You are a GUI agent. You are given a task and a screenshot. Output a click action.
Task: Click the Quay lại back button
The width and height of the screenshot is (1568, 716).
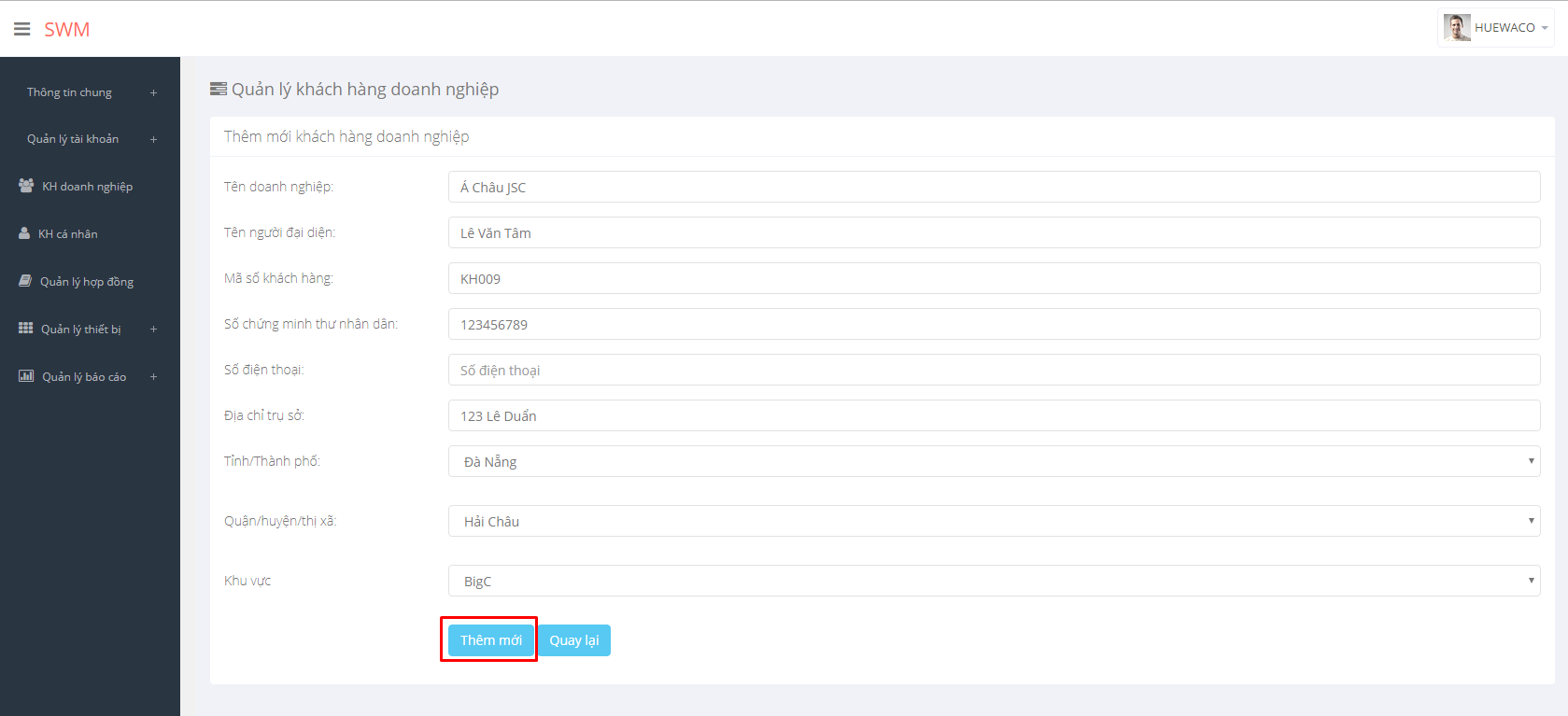[574, 640]
